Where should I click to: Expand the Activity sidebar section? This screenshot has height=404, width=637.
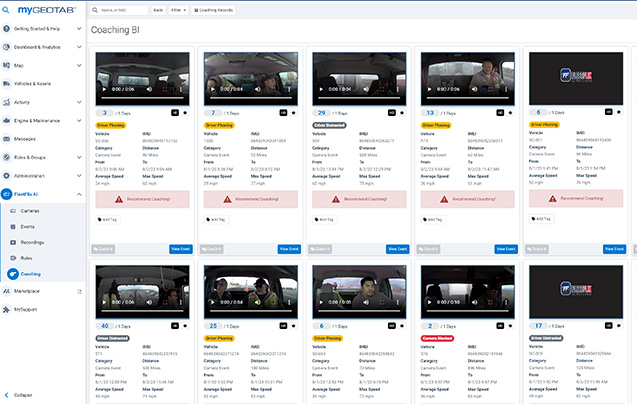point(79,102)
